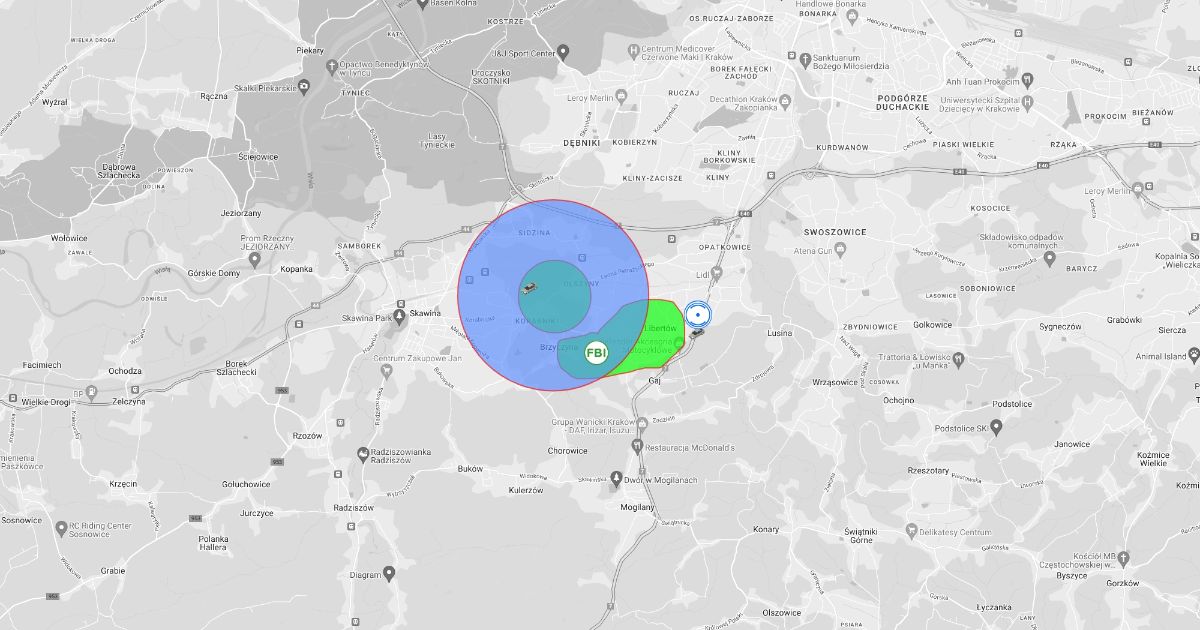Click the Podstolice SKI pin
This screenshot has height=630, width=1200.
[996, 426]
